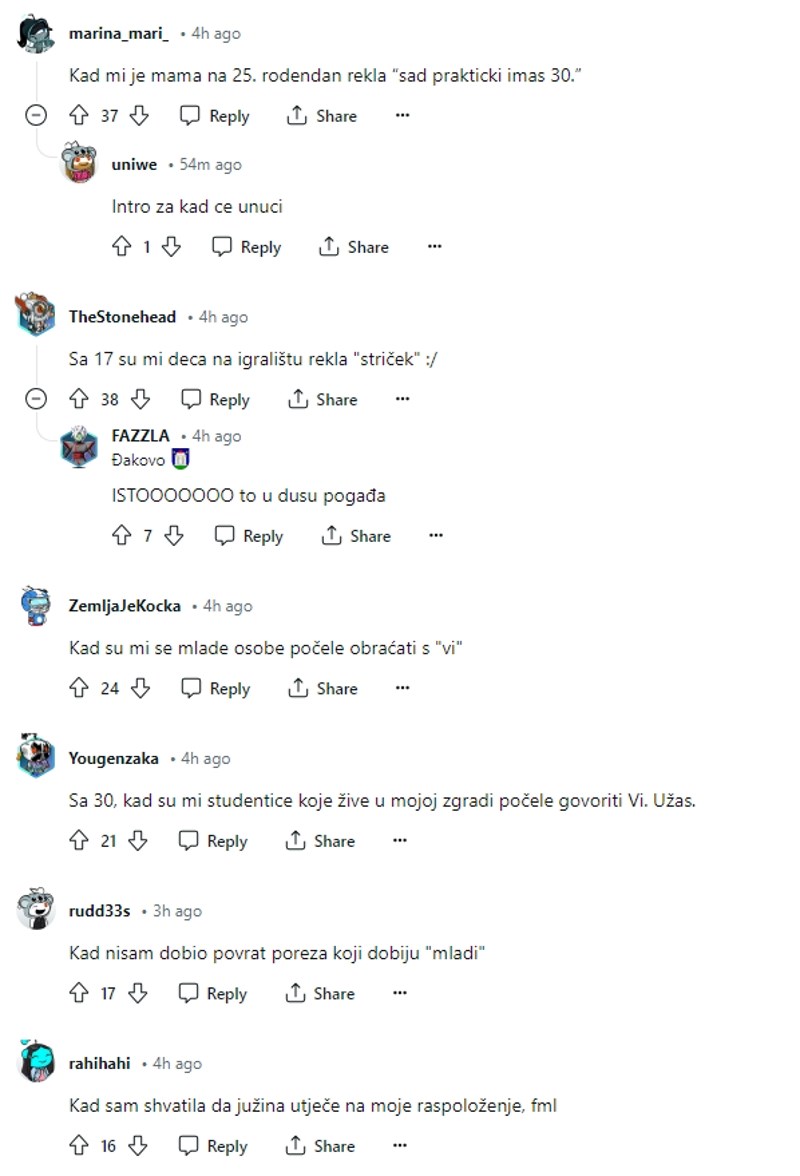Collapse TheStonehead's comment thread
The height and width of the screenshot is (1176, 800).
35,399
